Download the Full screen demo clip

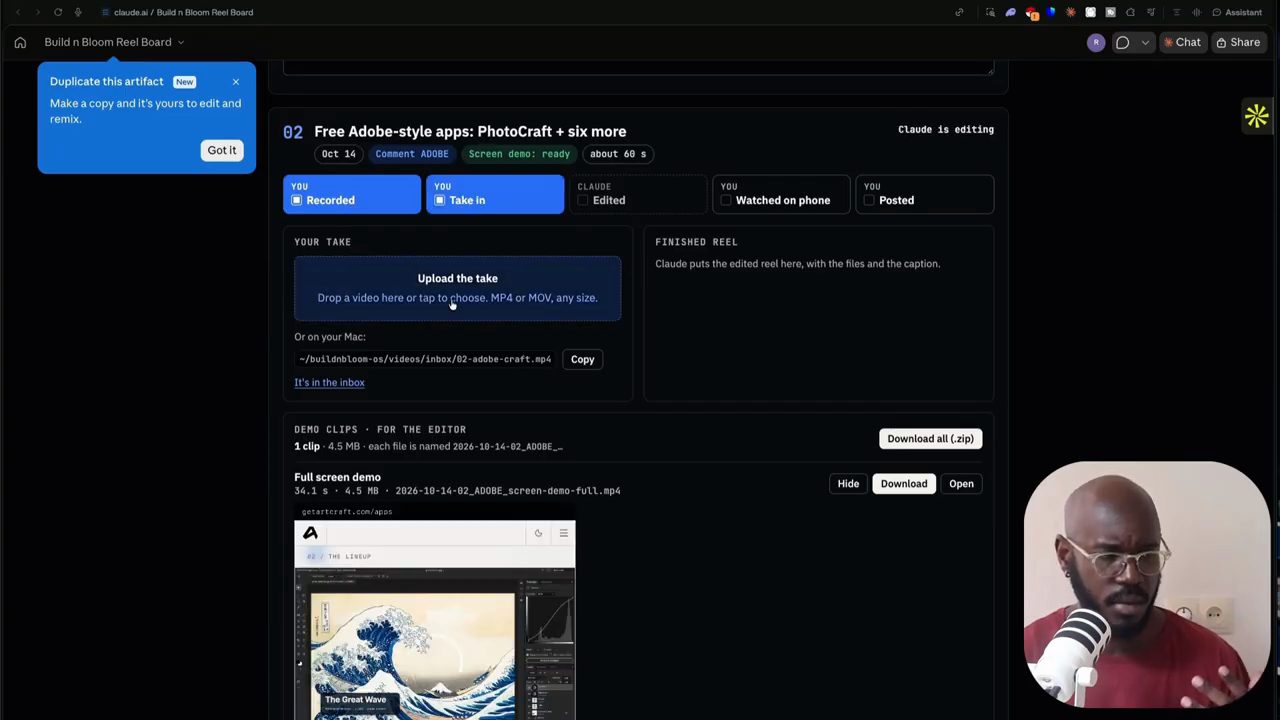904,484
